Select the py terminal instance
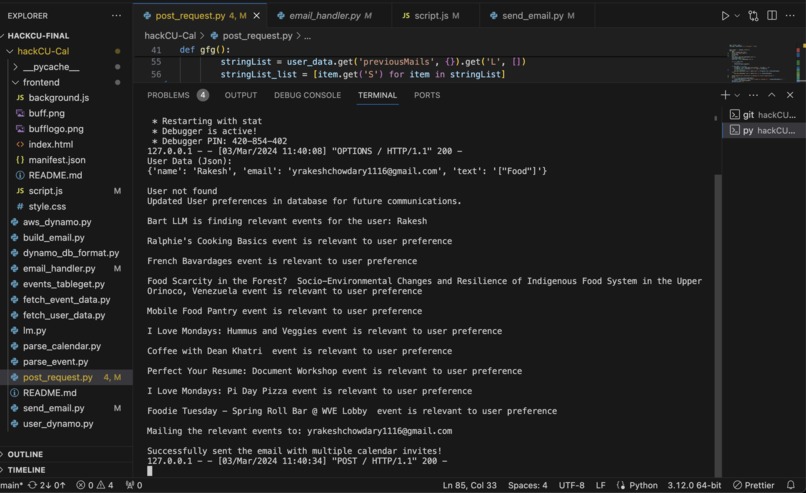The width and height of the screenshot is (806, 493). [x=763, y=130]
